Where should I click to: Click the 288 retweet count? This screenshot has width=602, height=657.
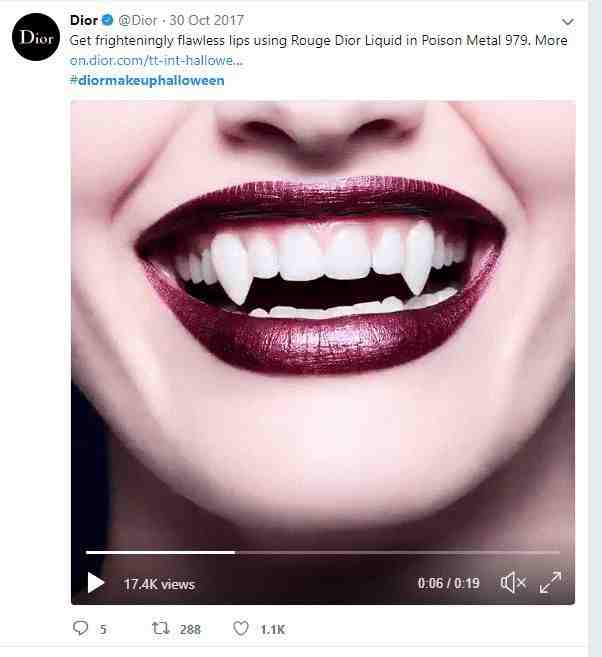tap(190, 629)
